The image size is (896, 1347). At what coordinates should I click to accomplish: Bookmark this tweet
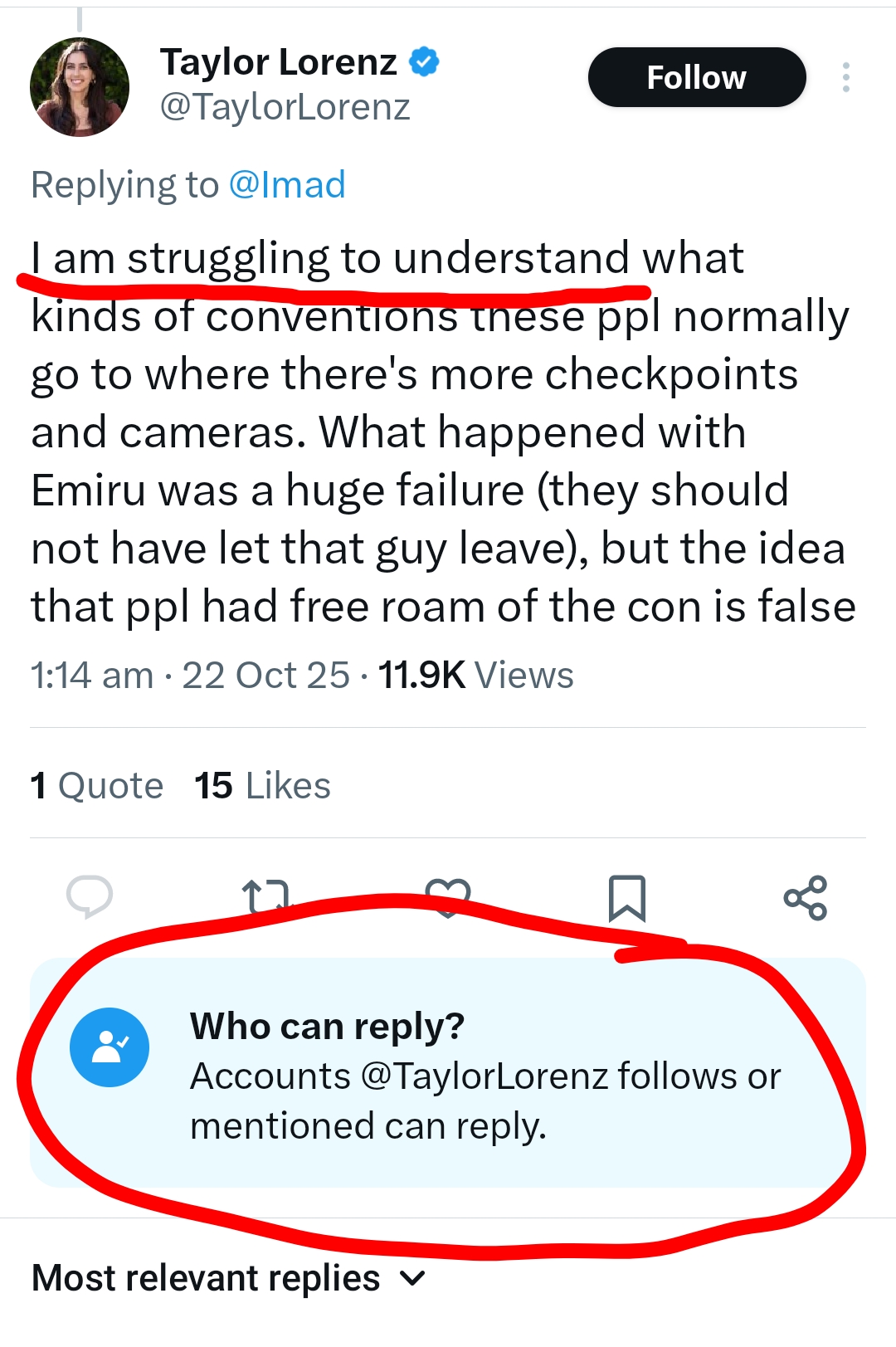pyautogui.click(x=626, y=897)
